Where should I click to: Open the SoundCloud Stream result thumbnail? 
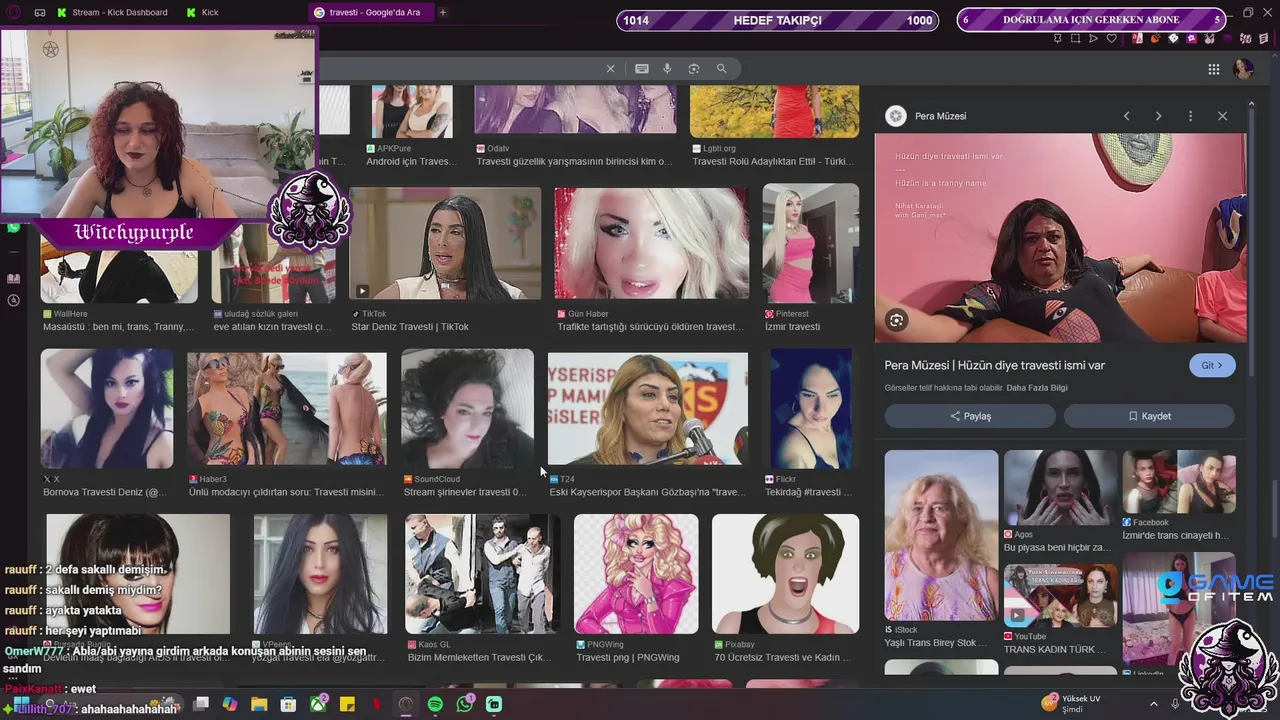(x=467, y=408)
